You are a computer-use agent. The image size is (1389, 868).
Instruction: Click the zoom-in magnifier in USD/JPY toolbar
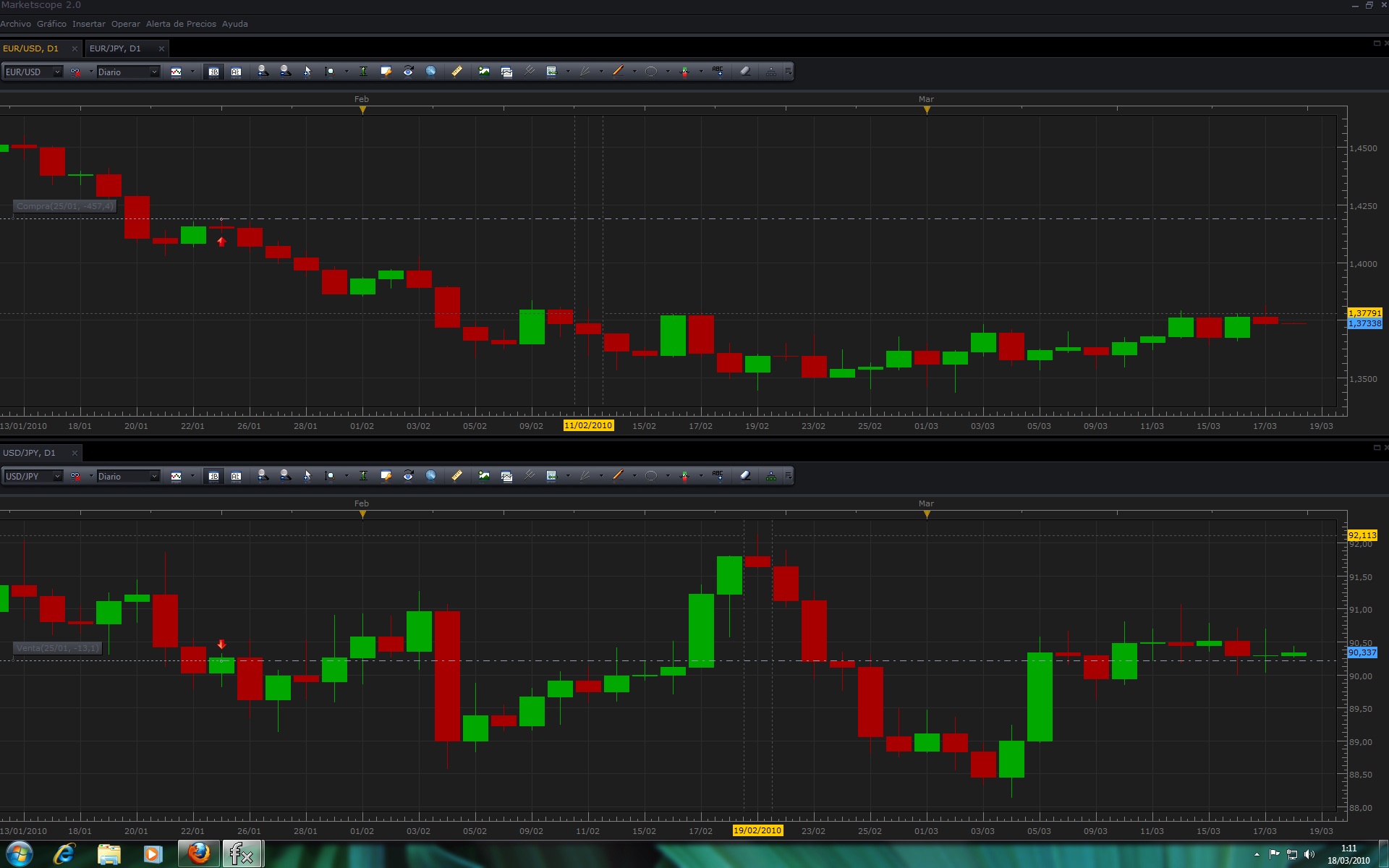pyautogui.click(x=263, y=475)
